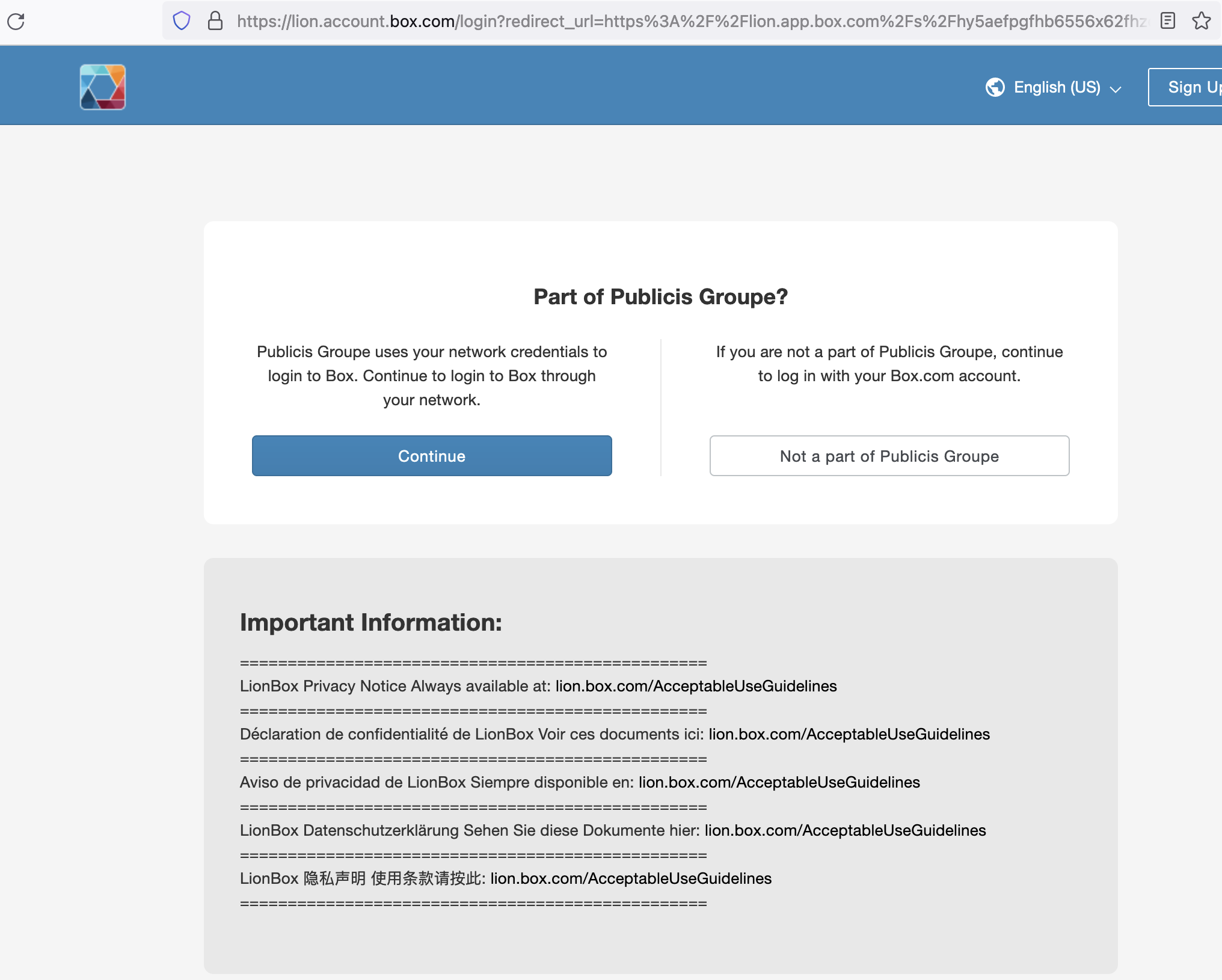This screenshot has height=980, width=1222.
Task: Open the Chinese 隐私声明 guidelines link
Action: [x=631, y=878]
